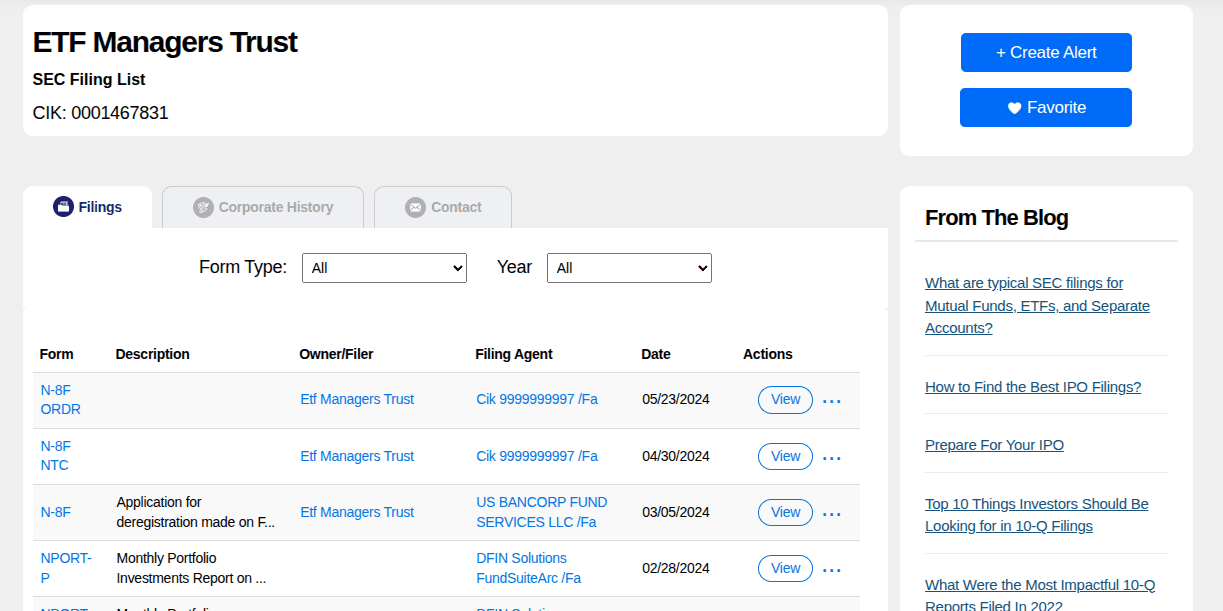Image resolution: width=1223 pixels, height=611 pixels.
Task: Click the heart icon in Favorite button
Action: [1014, 108]
